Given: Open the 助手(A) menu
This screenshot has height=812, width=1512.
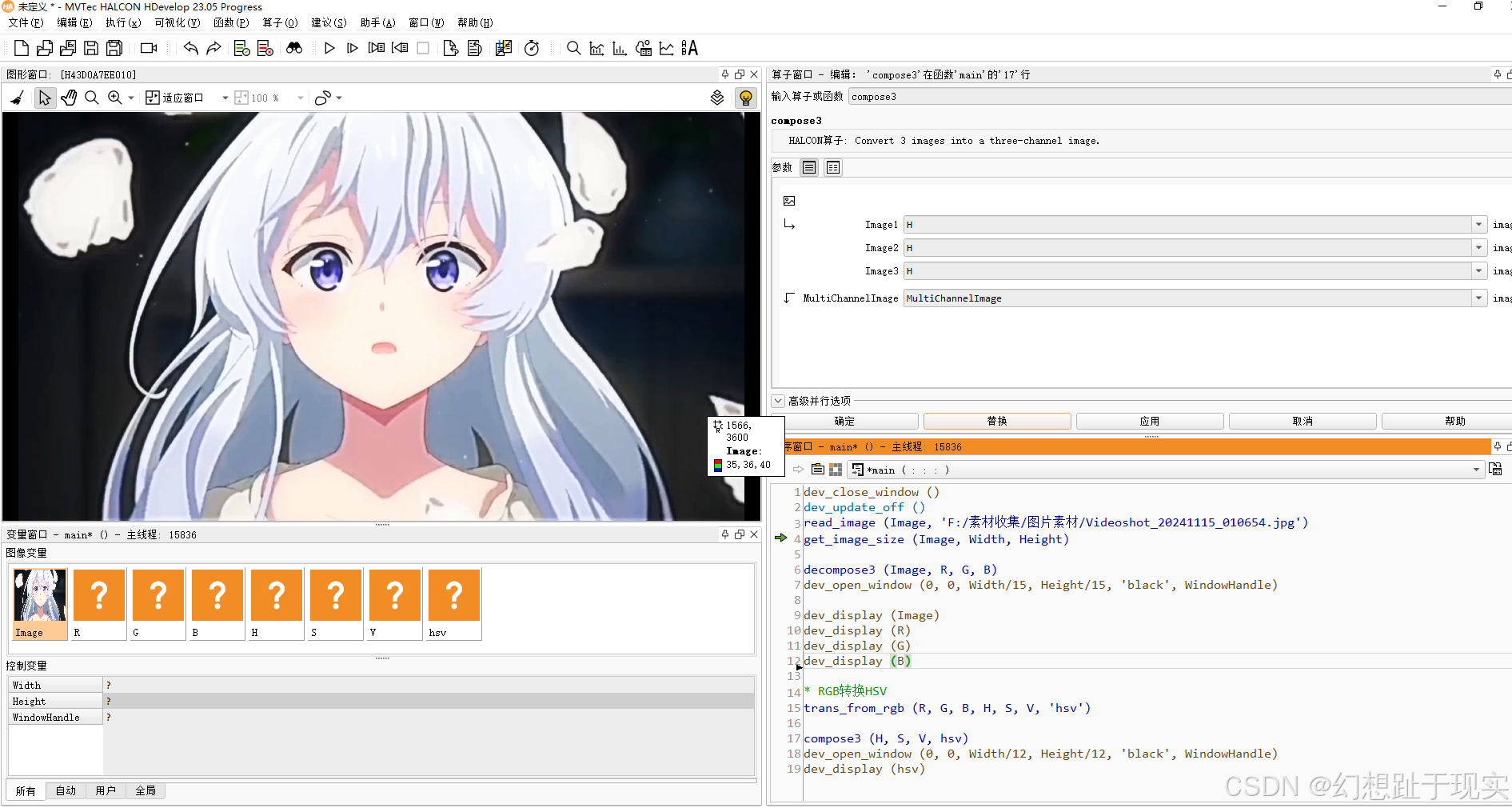Looking at the screenshot, I should tap(377, 22).
